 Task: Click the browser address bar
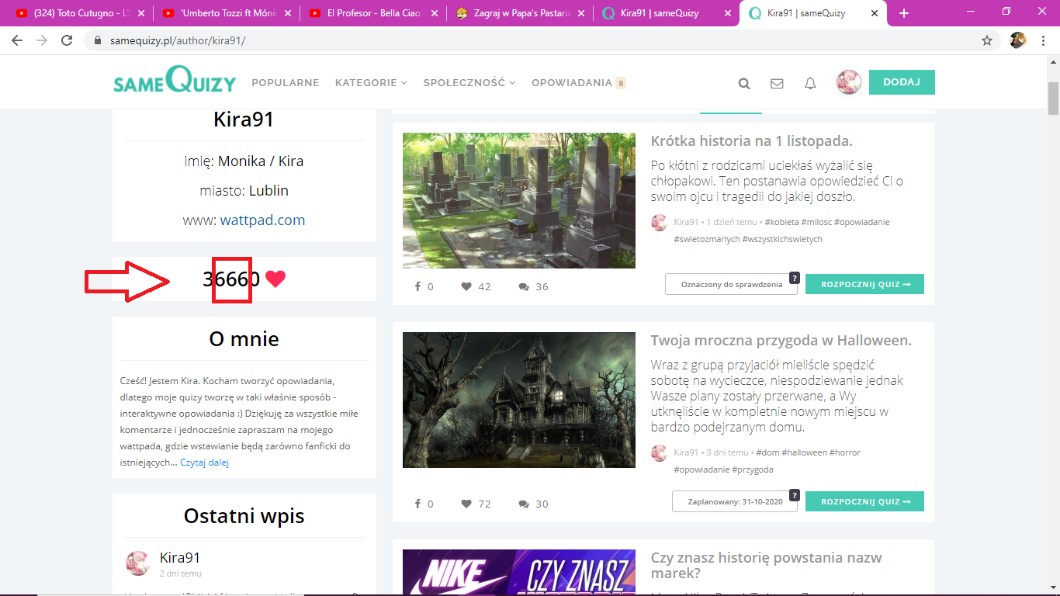click(x=500, y=41)
